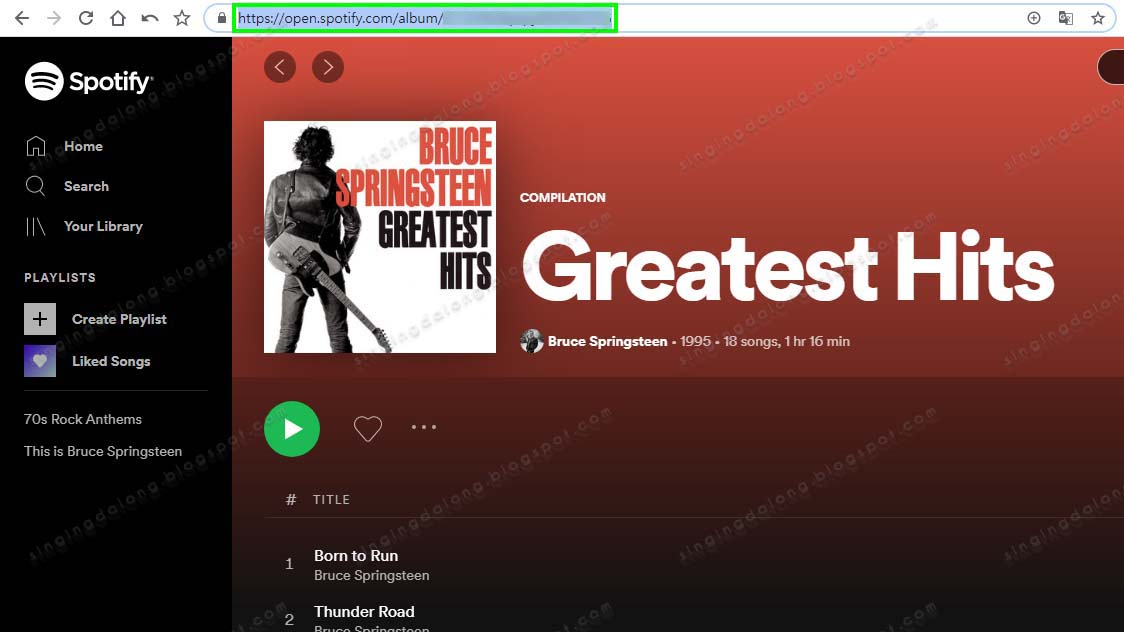Screen dimensions: 1124x632
Task: Open the 70s Rock Anthems playlist
Action: pyautogui.click(x=82, y=419)
